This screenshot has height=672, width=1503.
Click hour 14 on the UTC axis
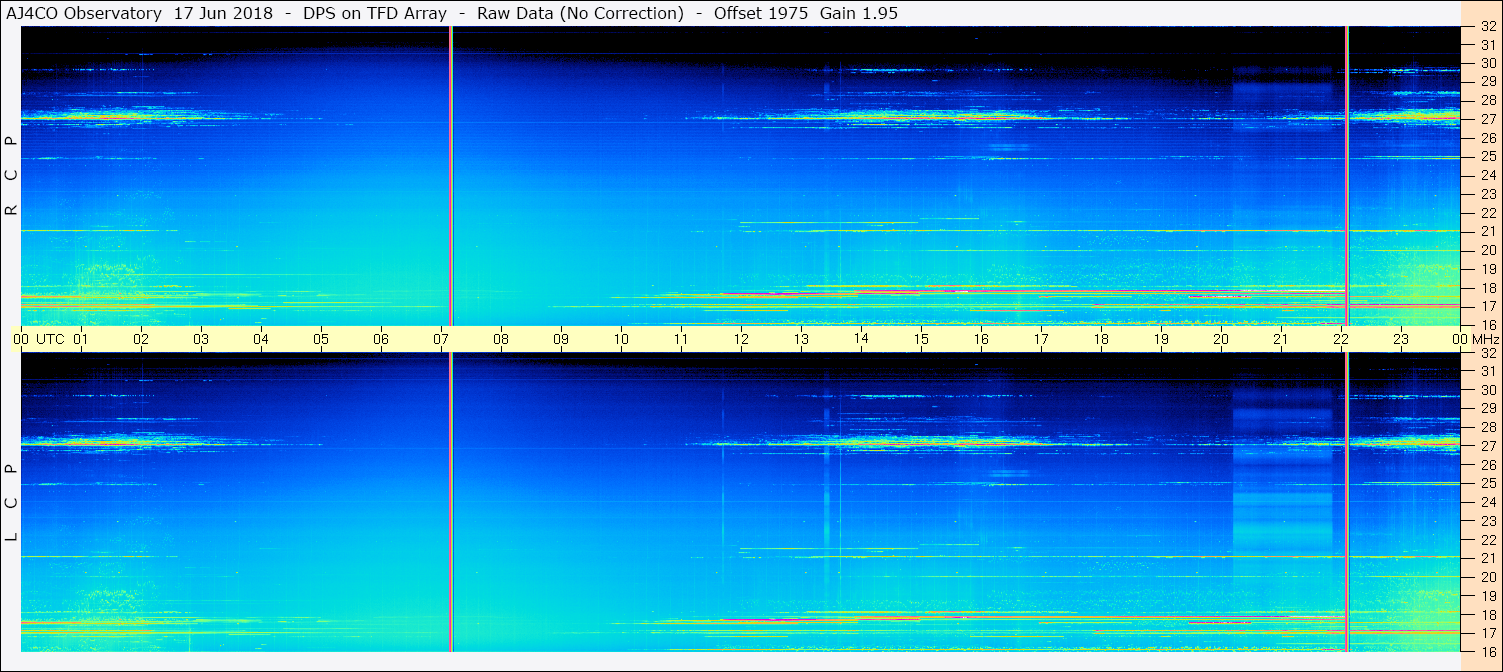861,338
